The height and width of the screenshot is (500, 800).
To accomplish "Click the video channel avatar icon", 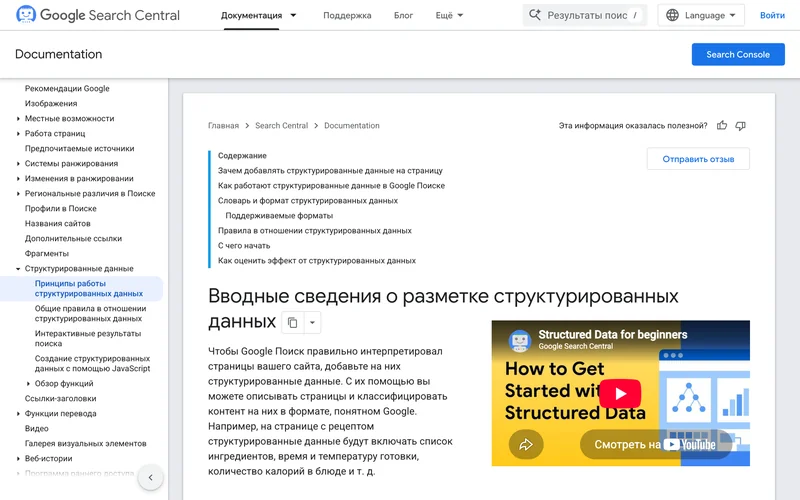I will tap(520, 340).
